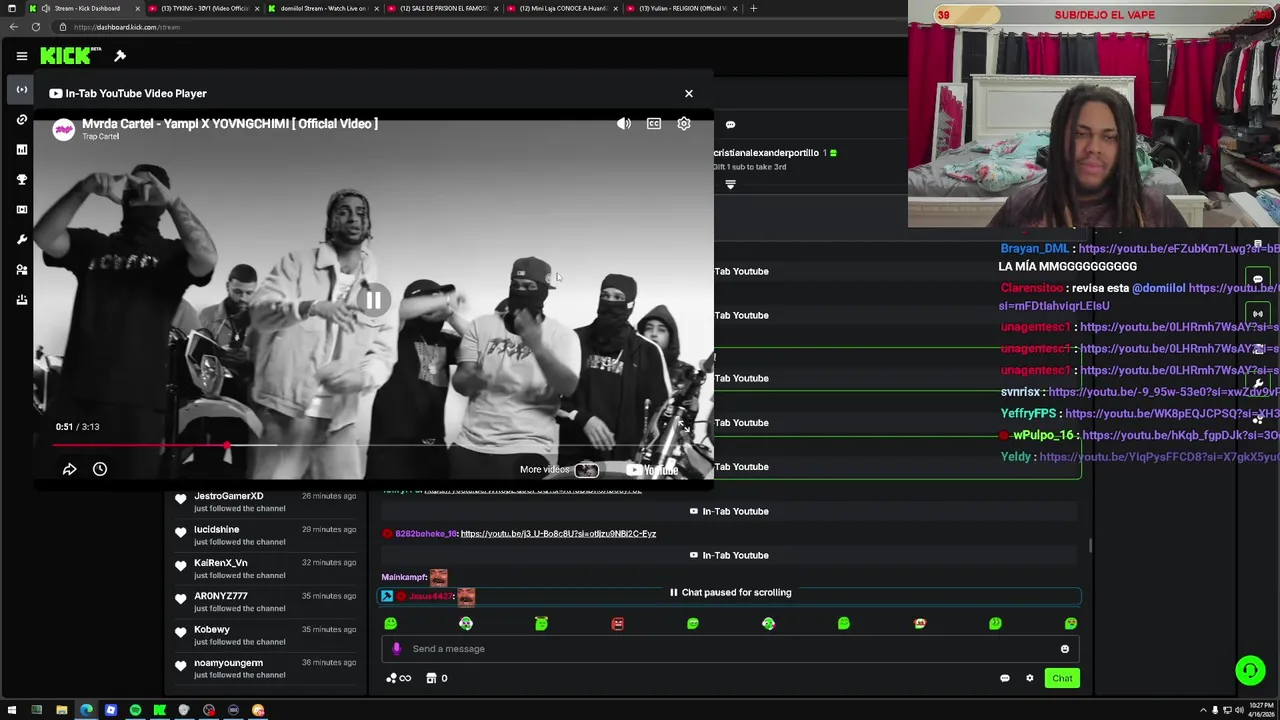Click the funnel icon under Gift 1 sub
This screenshot has width=1280, height=720.
pyautogui.click(x=730, y=185)
